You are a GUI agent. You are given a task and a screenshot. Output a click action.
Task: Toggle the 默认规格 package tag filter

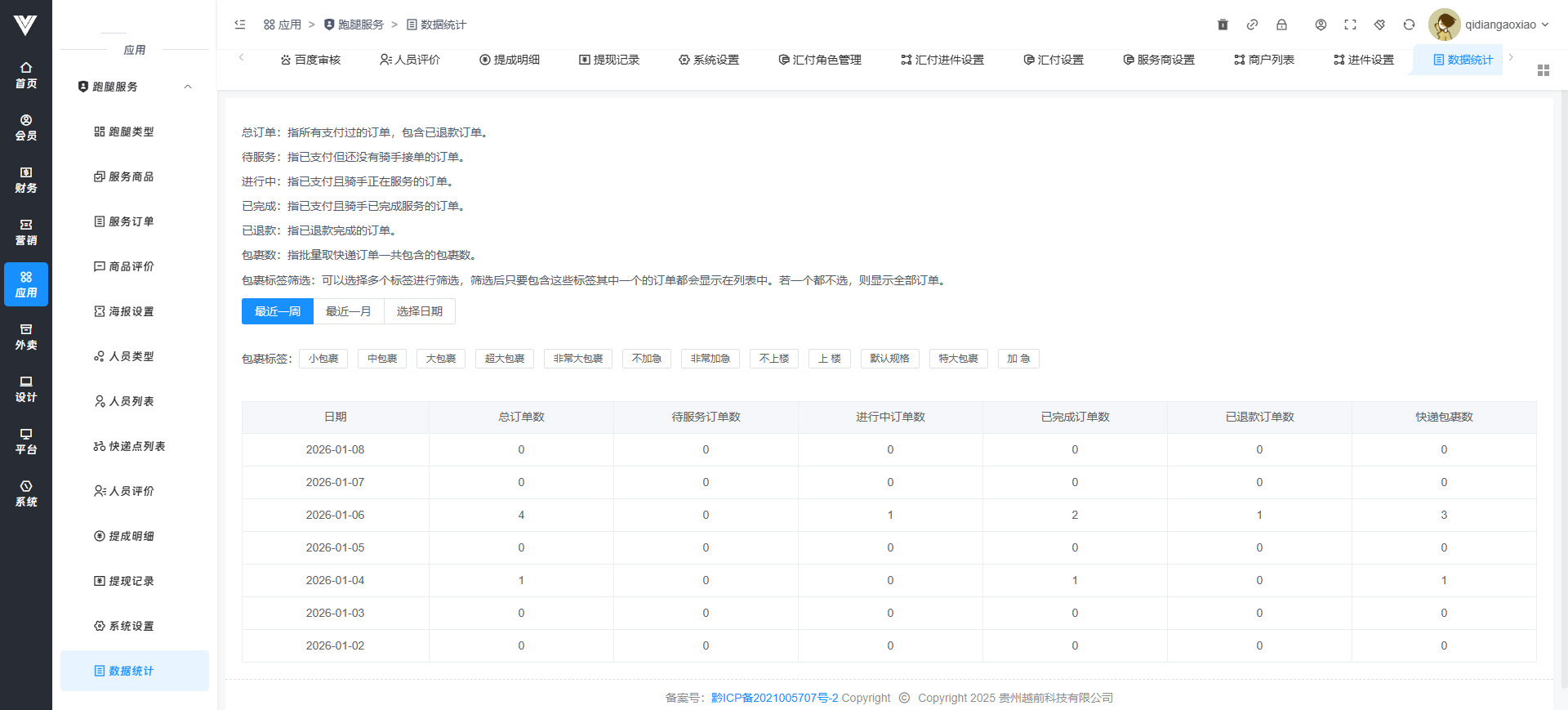(889, 359)
